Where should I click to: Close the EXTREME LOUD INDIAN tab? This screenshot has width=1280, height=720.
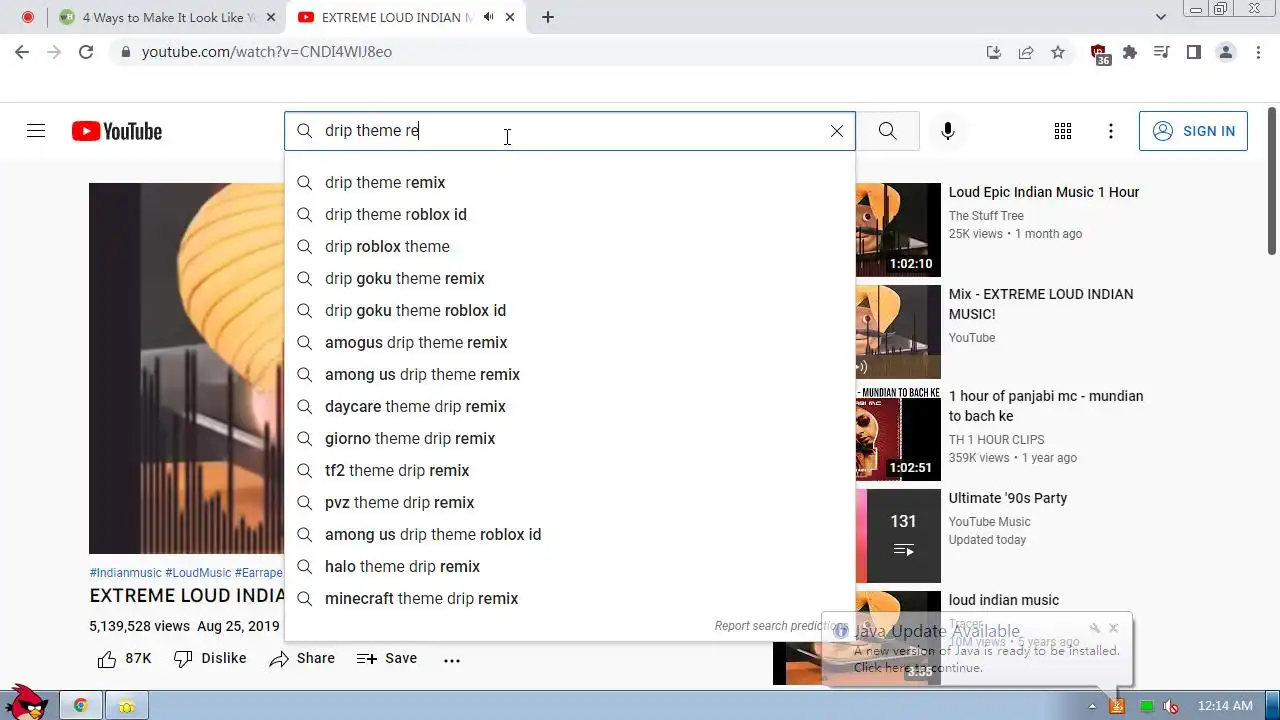tap(512, 17)
